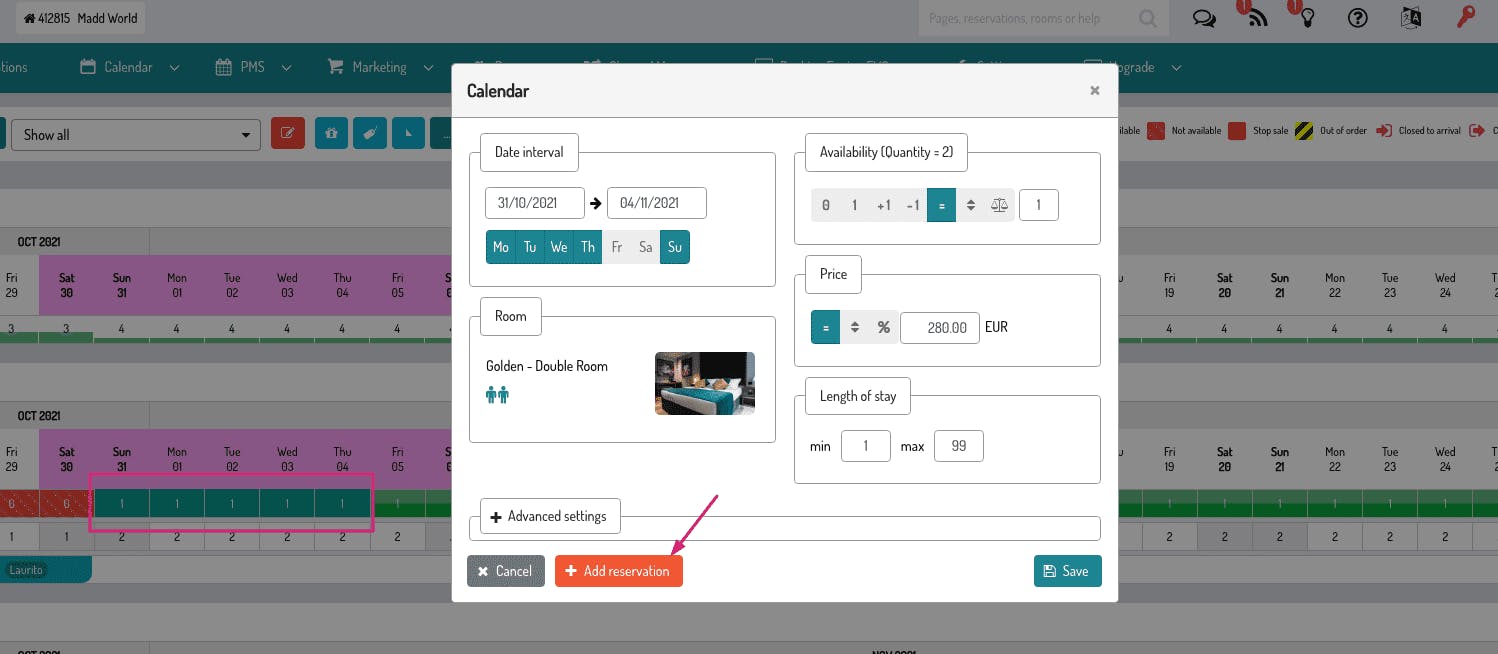This screenshot has width=1498, height=654.
Task: Click the start date field 31/10/2021
Action: [x=535, y=203]
